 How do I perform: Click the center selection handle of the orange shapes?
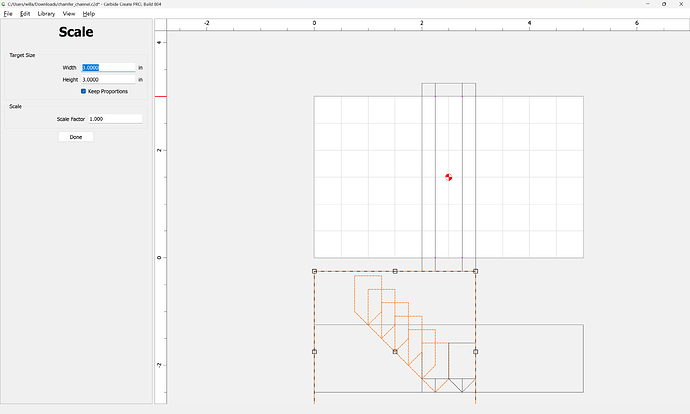click(395, 352)
